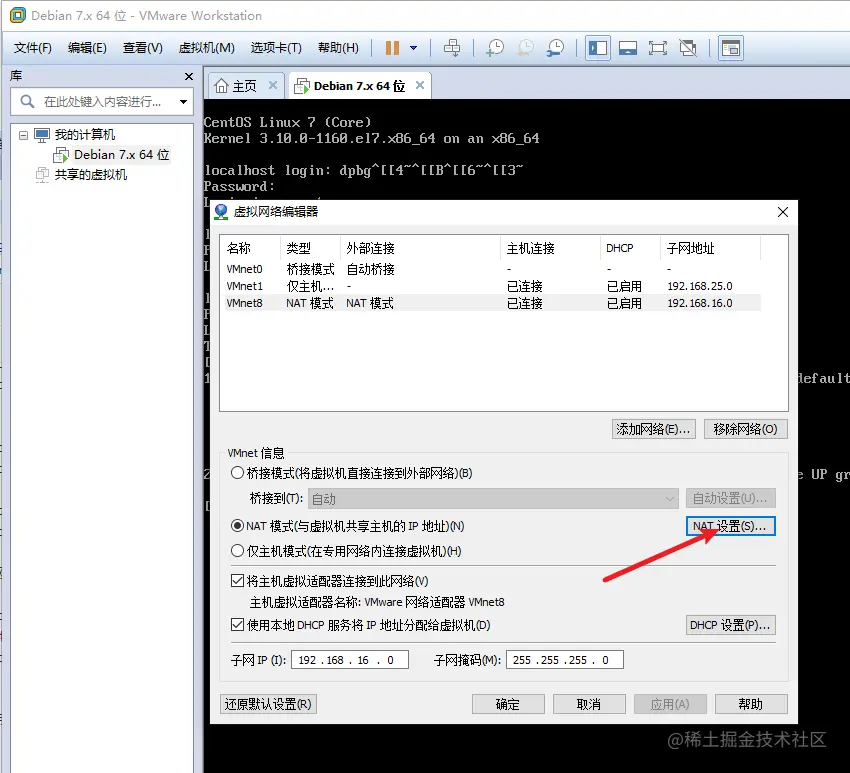Click the virtual network editor globe icon
850x773 pixels.
[x=221, y=211]
